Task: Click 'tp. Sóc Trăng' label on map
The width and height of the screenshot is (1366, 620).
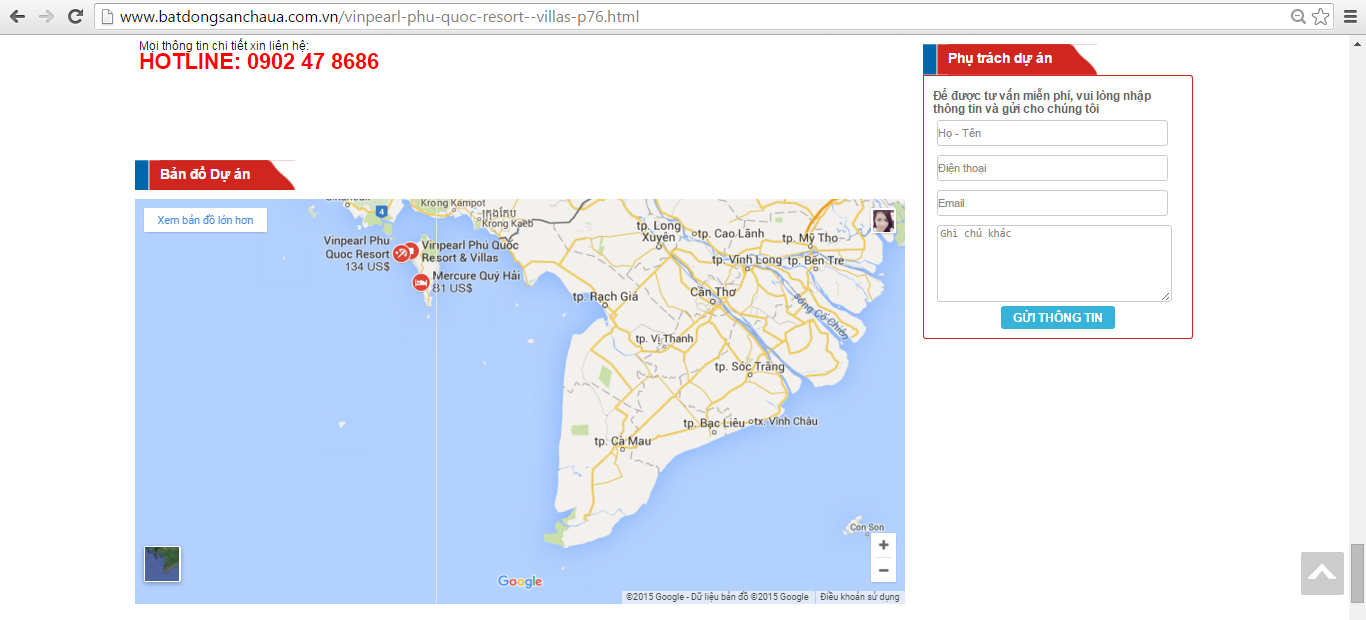Action: click(749, 367)
